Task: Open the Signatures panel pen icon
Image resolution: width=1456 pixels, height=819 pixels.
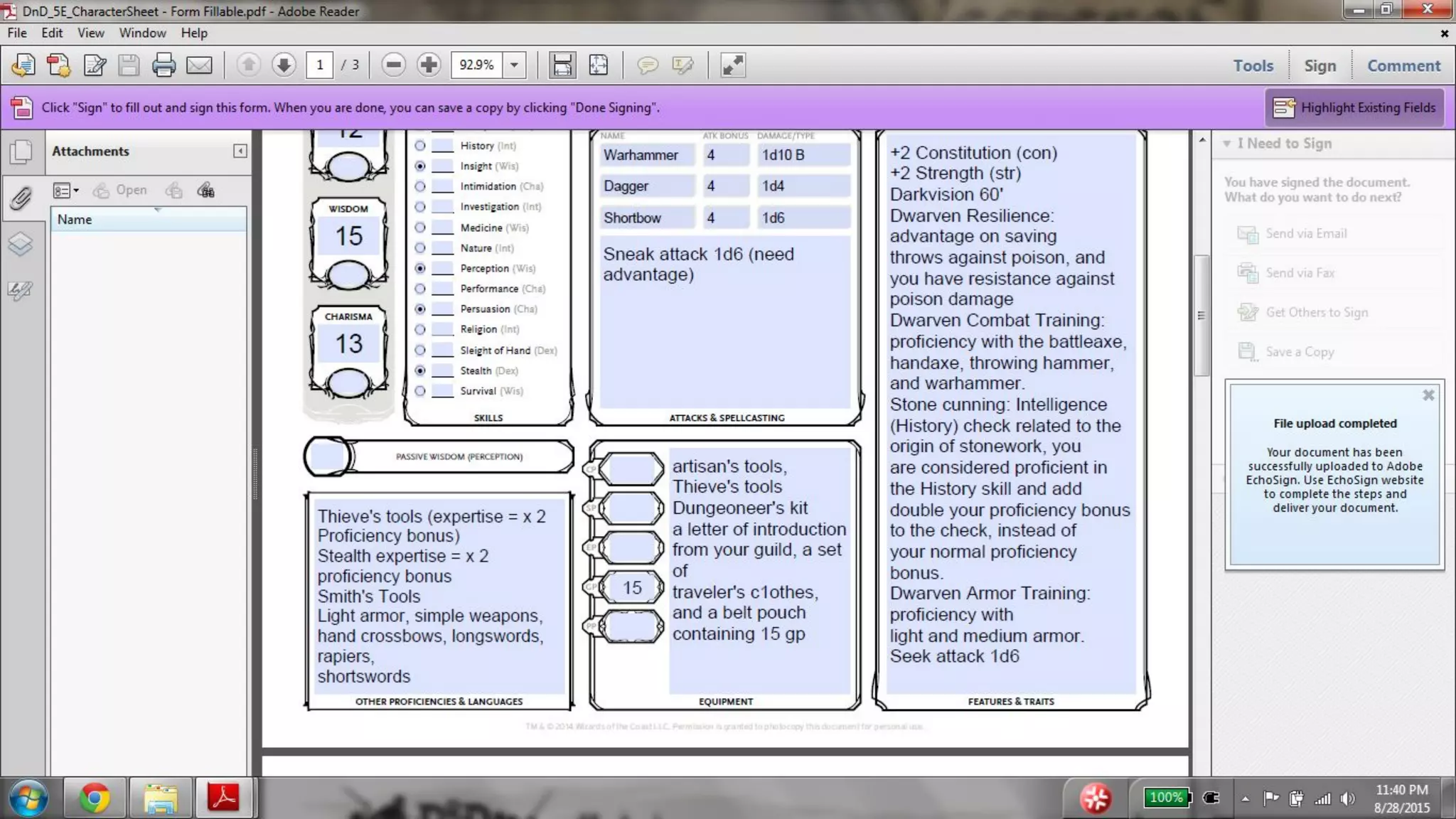Action: 21,290
